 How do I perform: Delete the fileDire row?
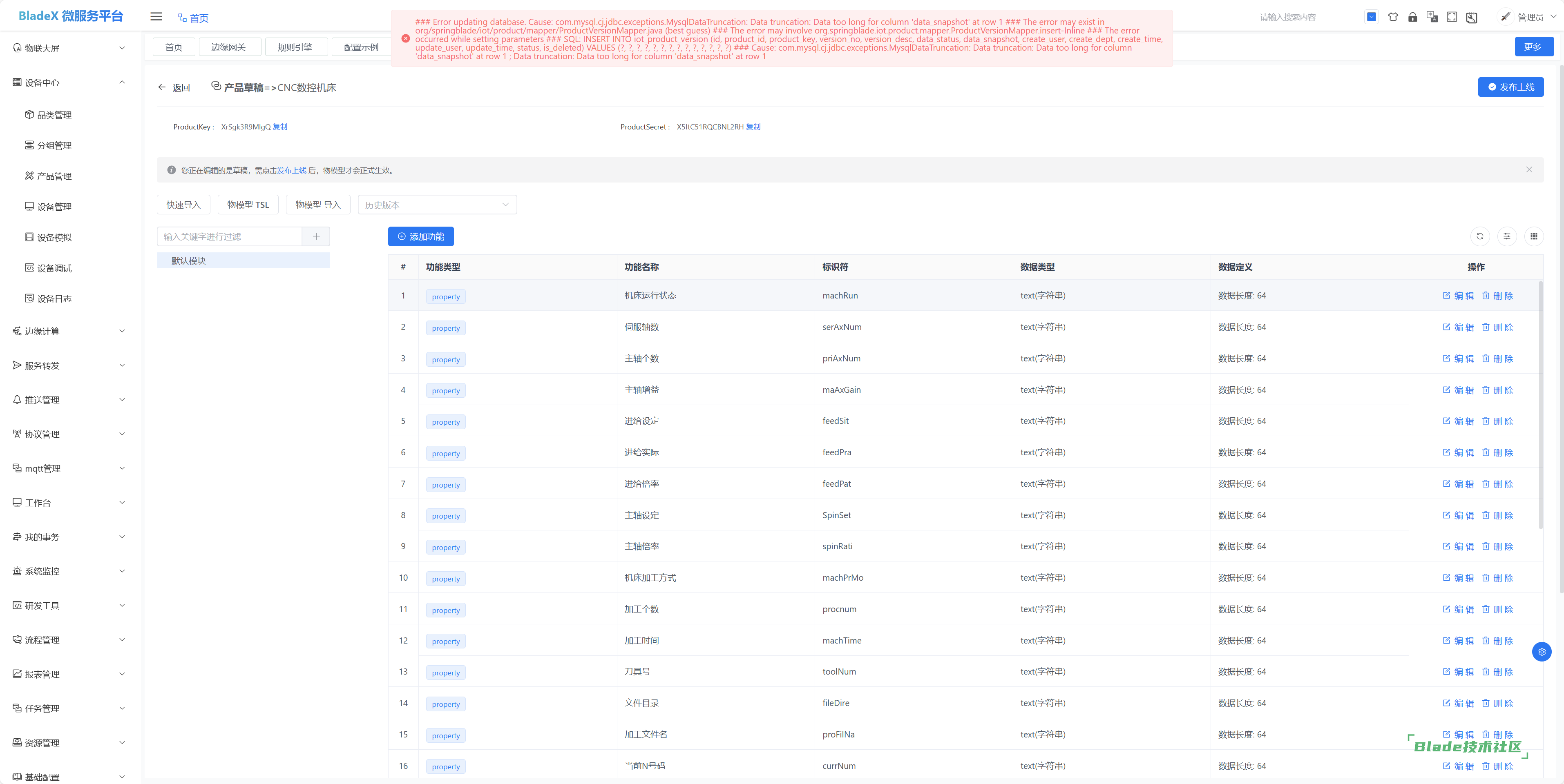pyautogui.click(x=1497, y=703)
